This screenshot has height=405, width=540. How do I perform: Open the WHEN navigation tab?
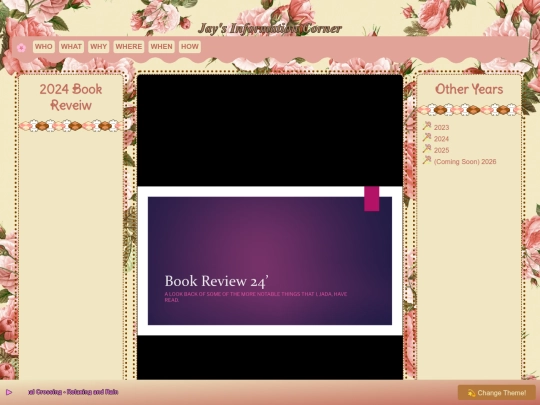pos(162,46)
